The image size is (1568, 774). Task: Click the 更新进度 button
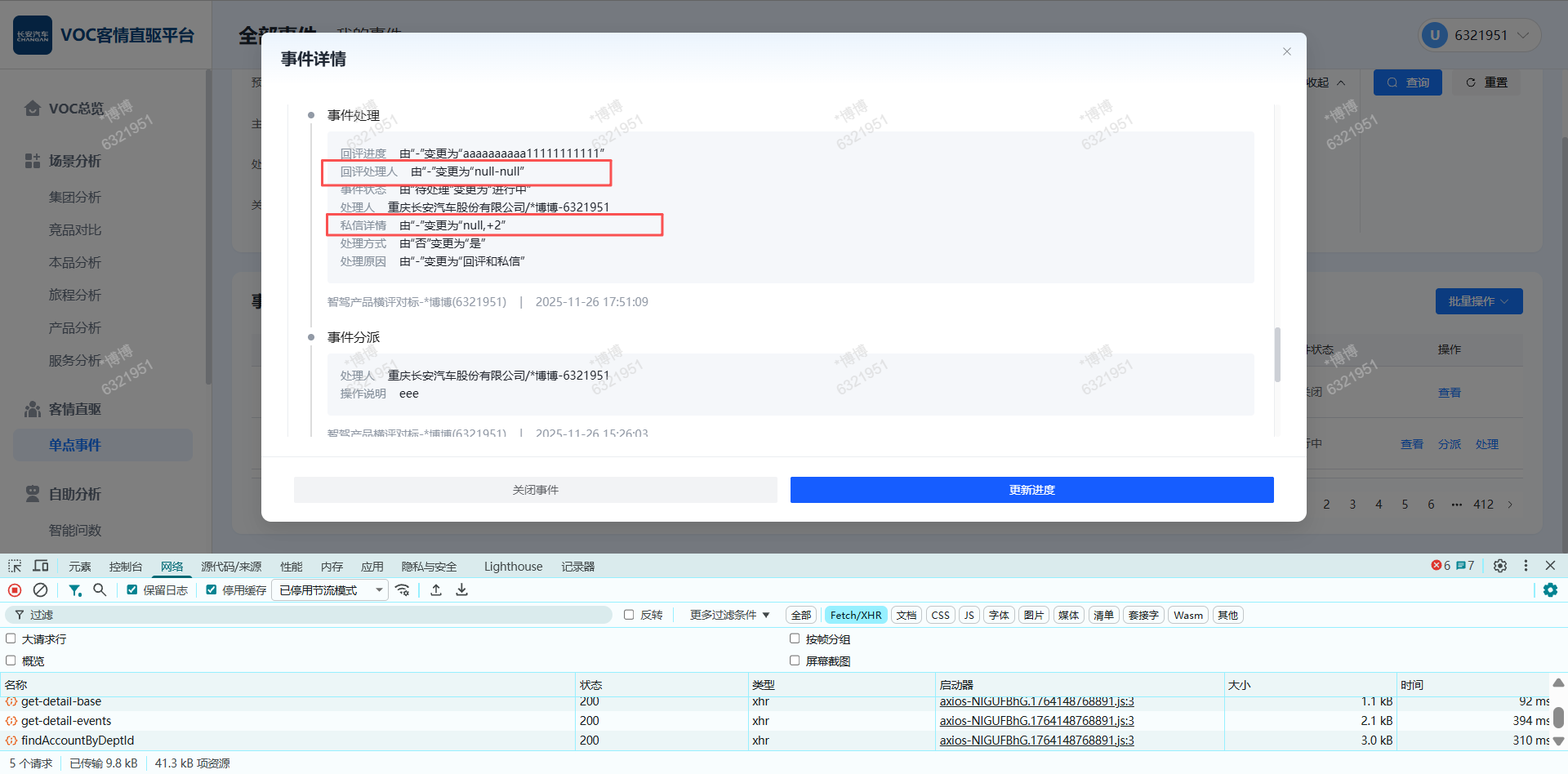coord(1031,490)
